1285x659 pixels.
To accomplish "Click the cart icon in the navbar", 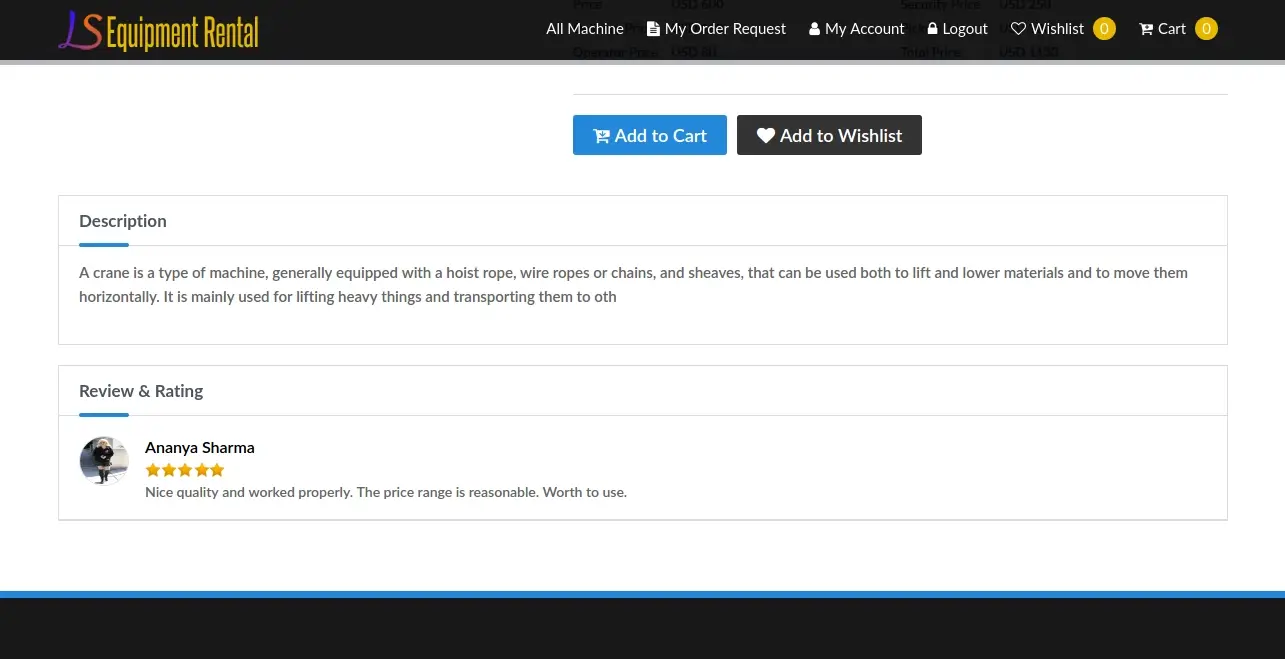I will [1146, 29].
